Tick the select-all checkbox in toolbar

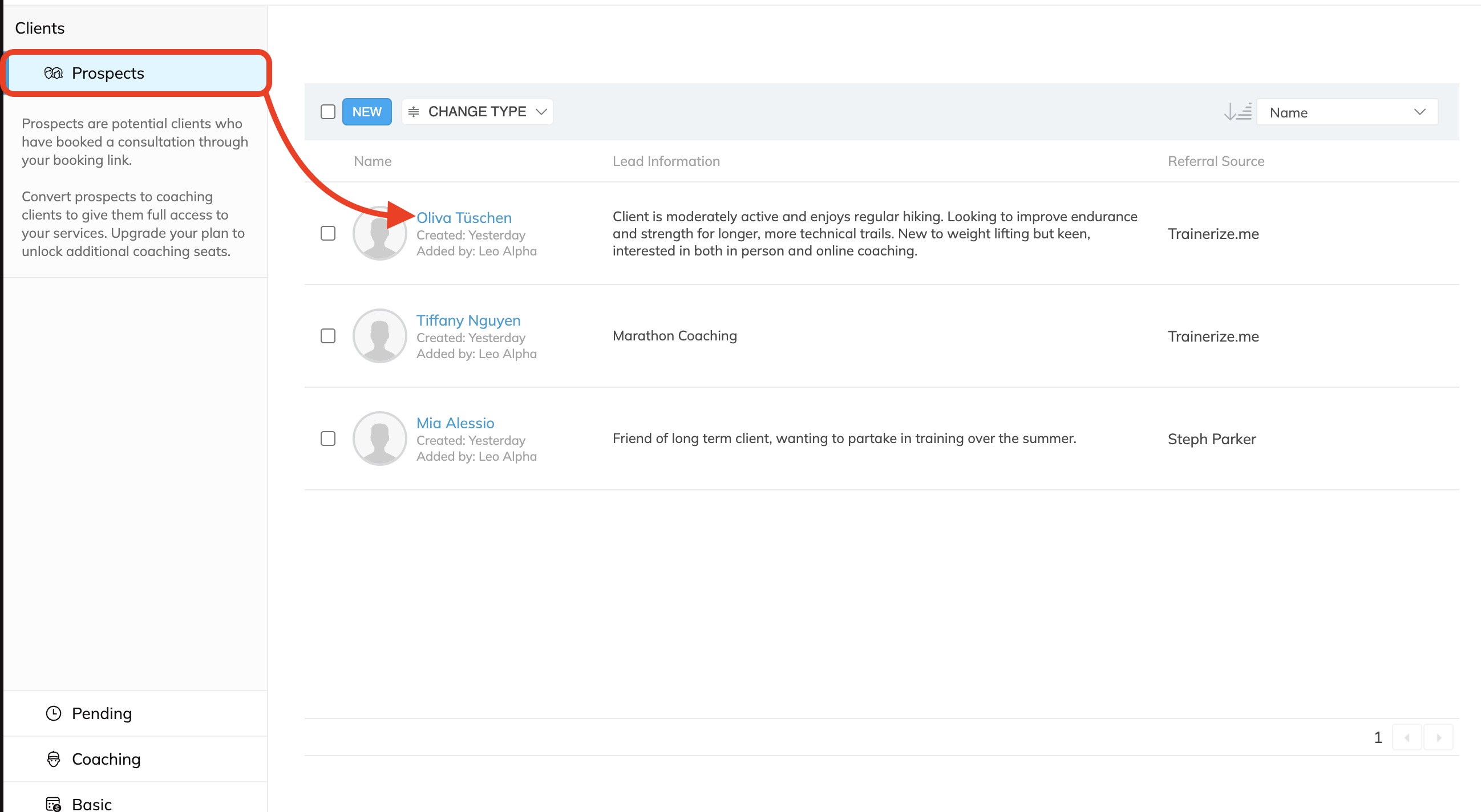coord(327,112)
